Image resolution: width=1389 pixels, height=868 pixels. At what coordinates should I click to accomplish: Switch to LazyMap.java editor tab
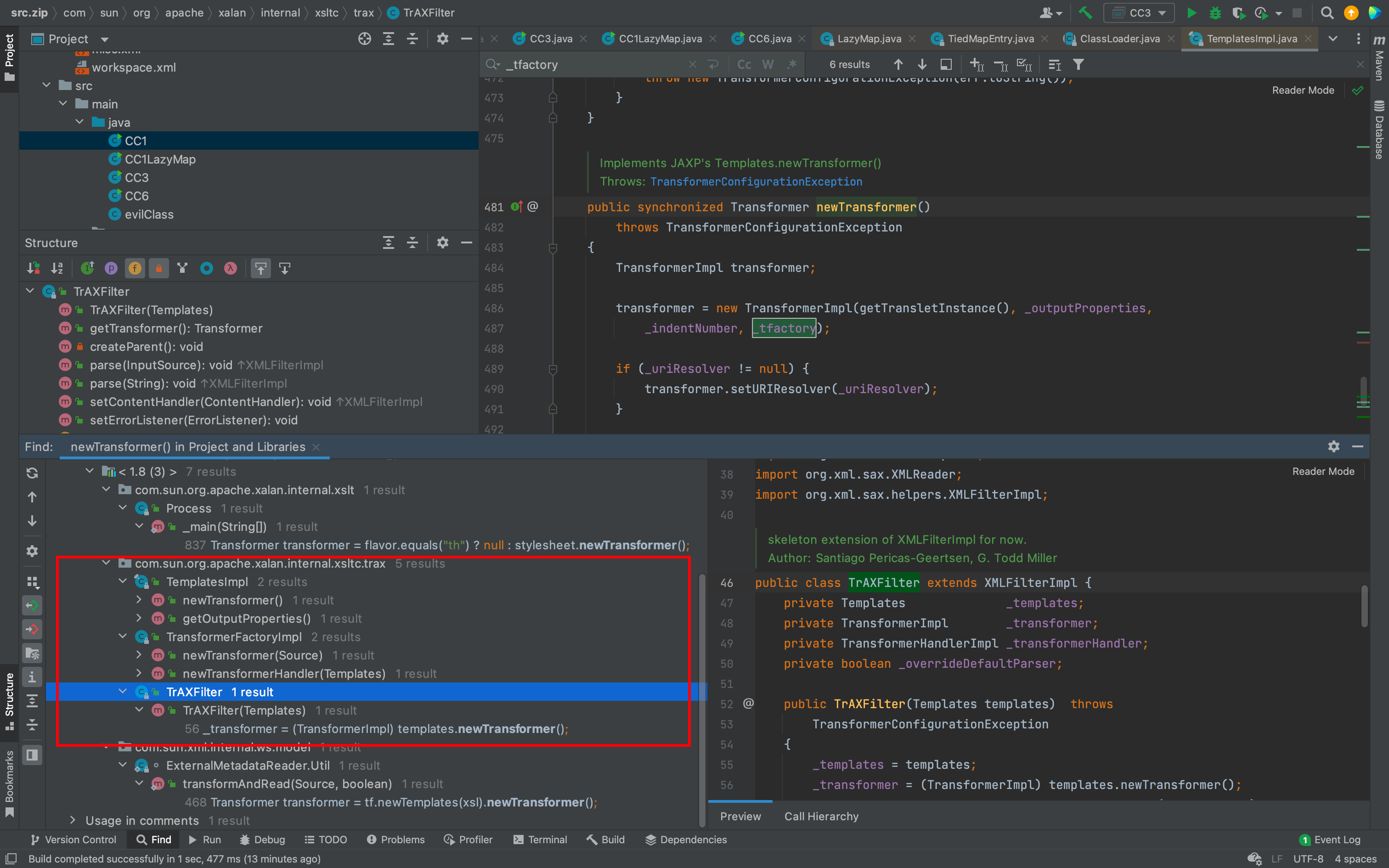click(x=869, y=39)
